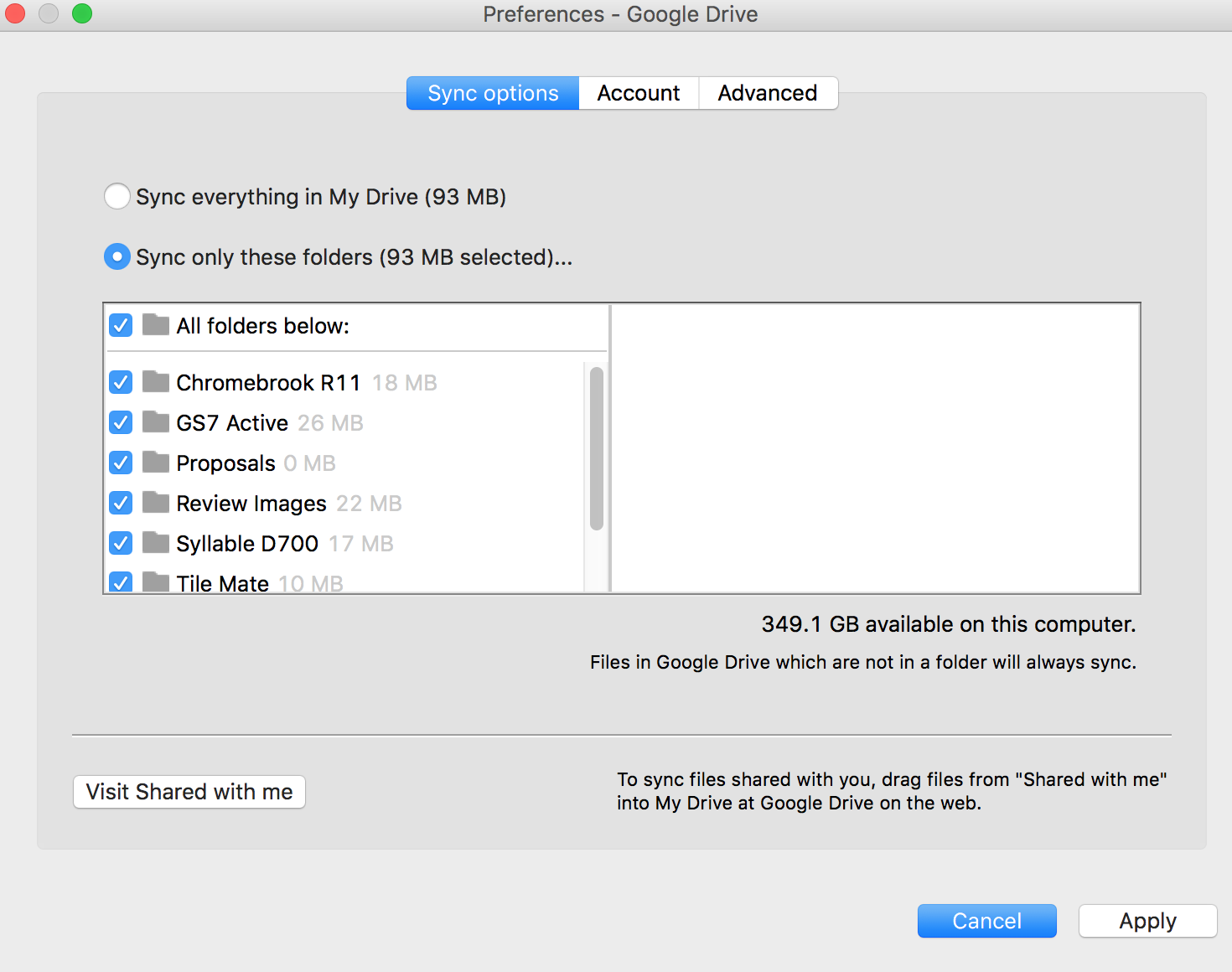Click the folder list scrollbar thumb
Viewport: 1232px width, 972px height.
click(x=597, y=449)
